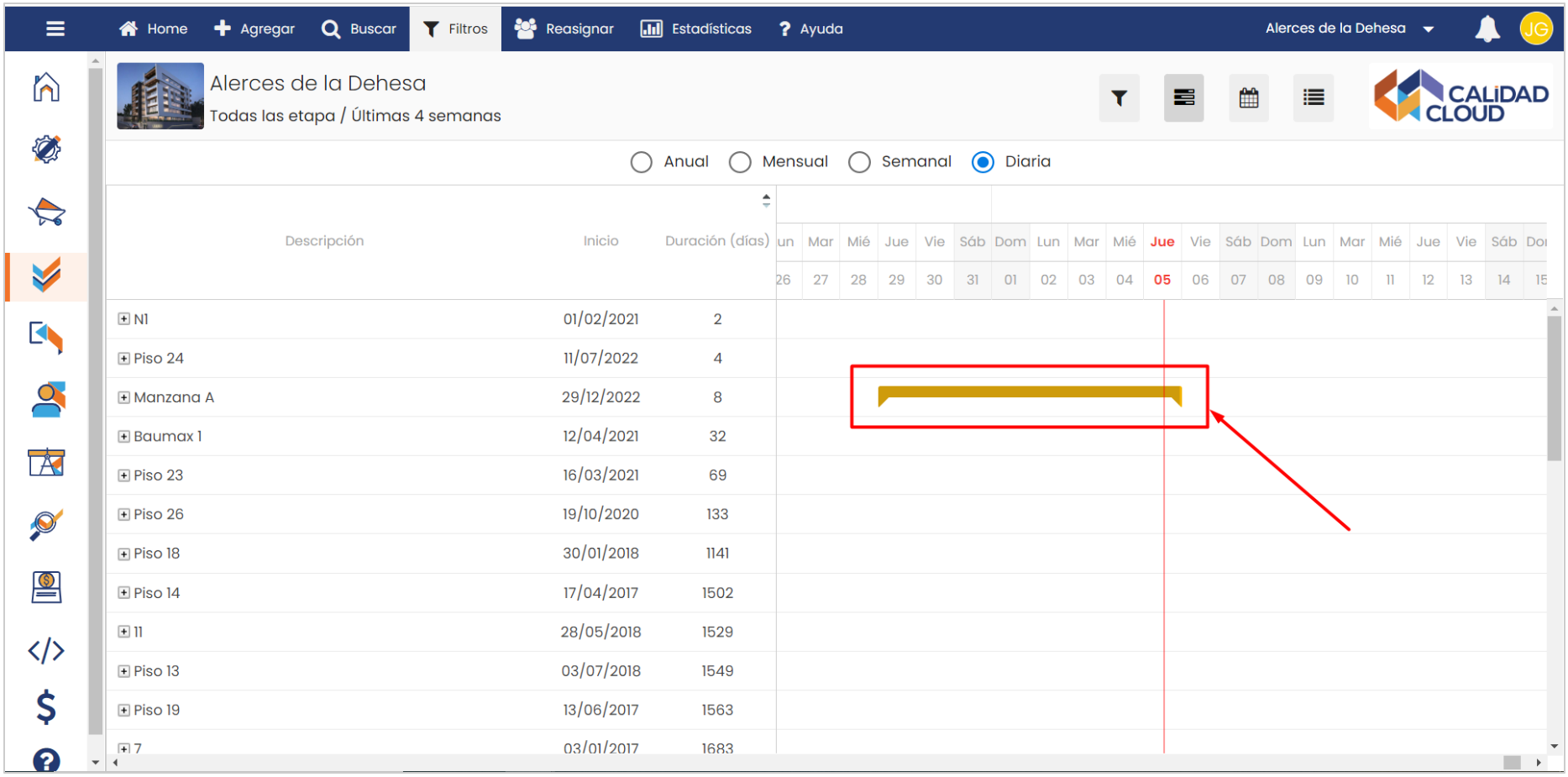Select the Anual radio button
Viewport: 1568px width, 777px height.
point(642,162)
